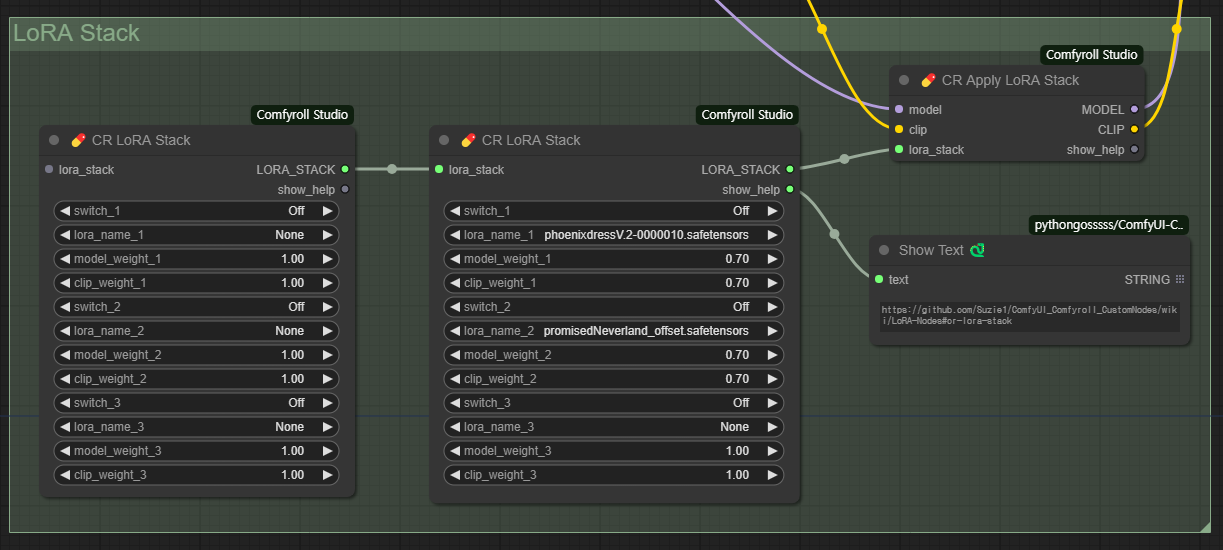Click the link midpoint dot between the two LoRA Stack nodes
Viewport: 1223px width, 550px height.
pyautogui.click(x=392, y=169)
